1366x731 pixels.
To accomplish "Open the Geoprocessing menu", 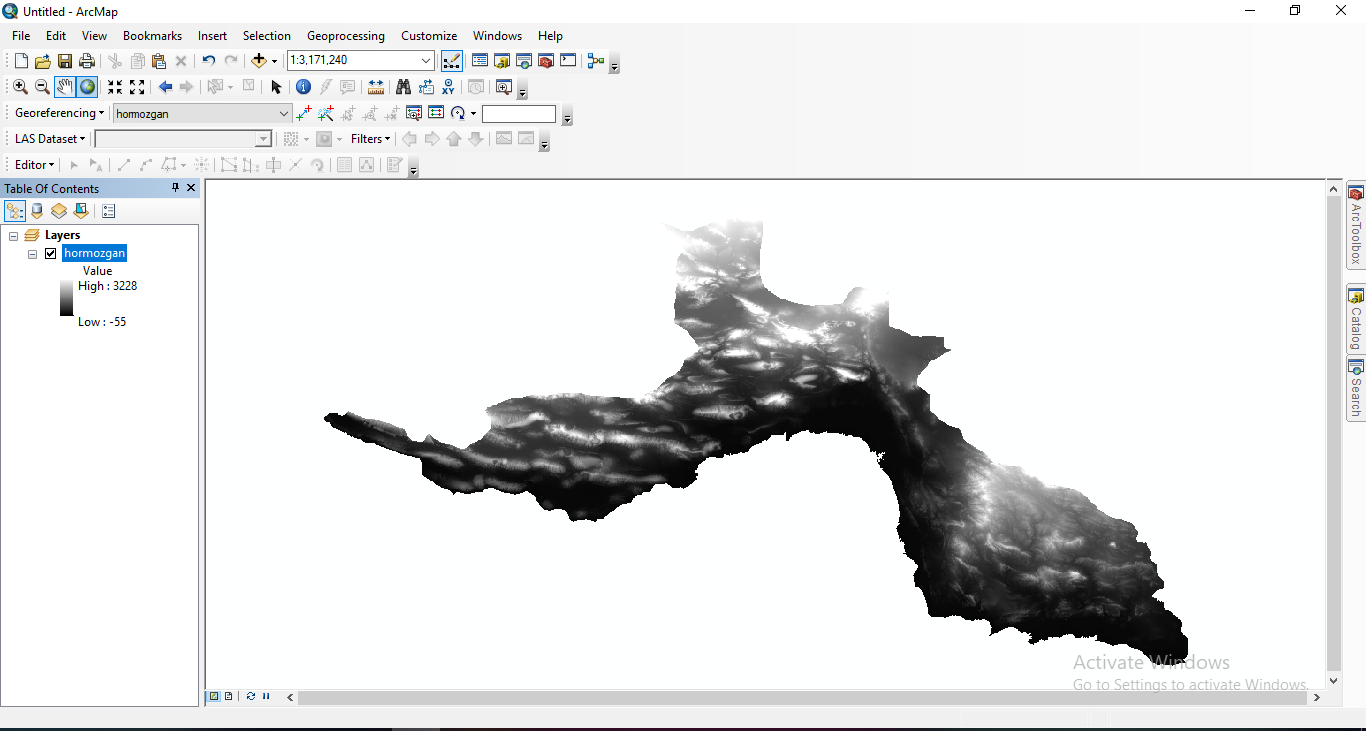I will [x=345, y=36].
